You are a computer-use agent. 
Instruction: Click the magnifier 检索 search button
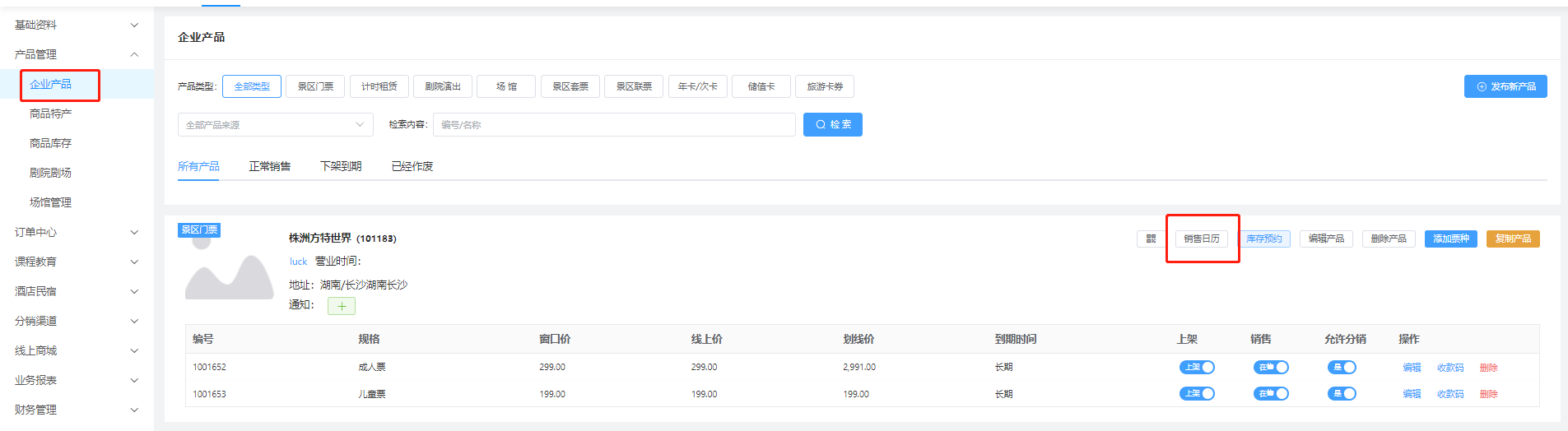tap(832, 124)
